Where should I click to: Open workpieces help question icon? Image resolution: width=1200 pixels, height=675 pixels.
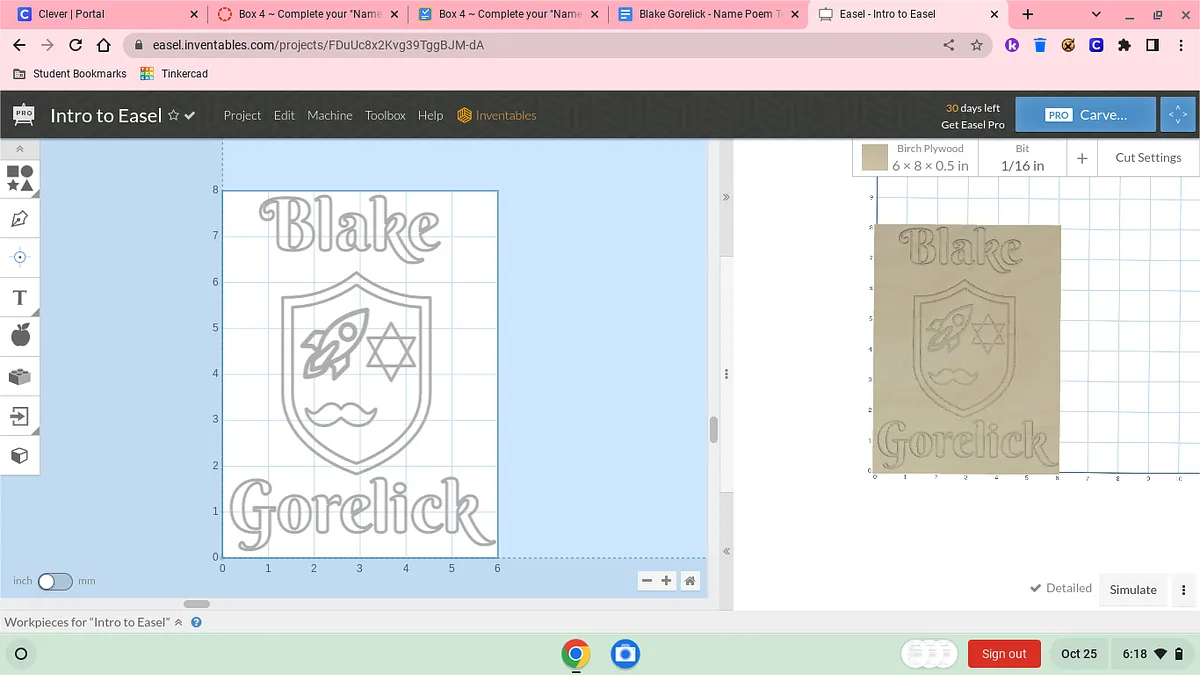(196, 622)
